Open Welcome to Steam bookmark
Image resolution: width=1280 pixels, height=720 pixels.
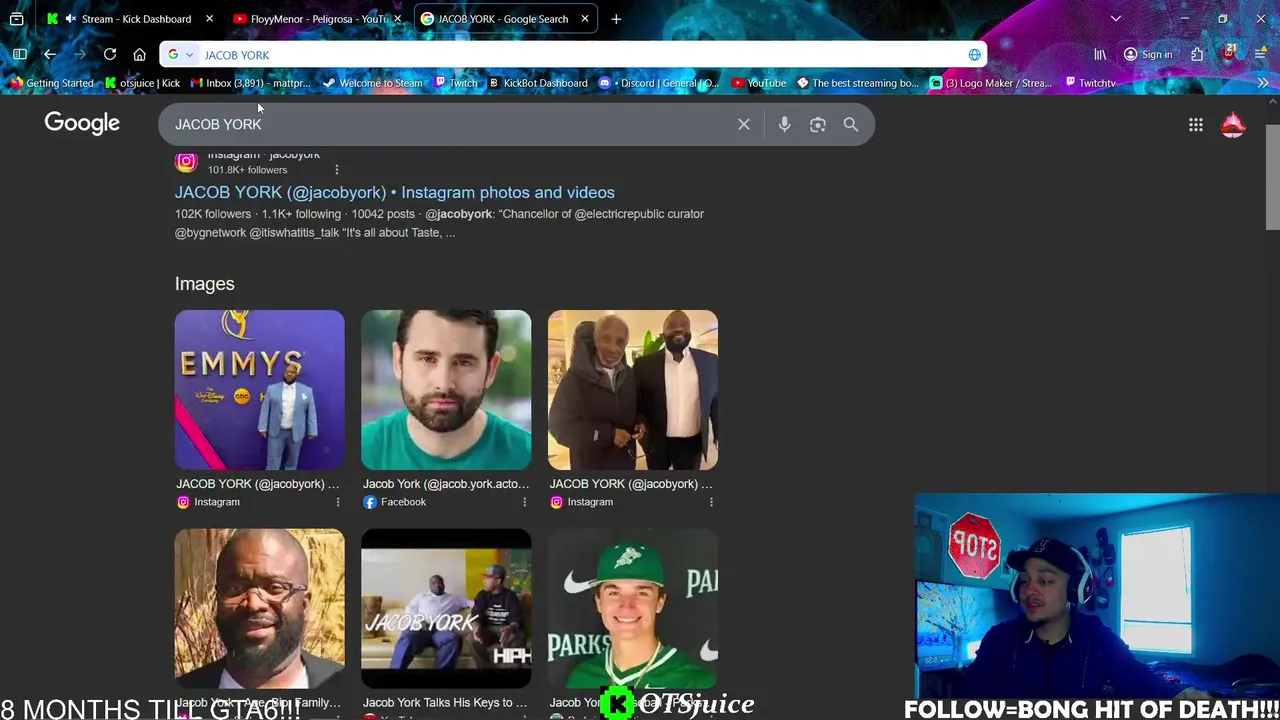coord(372,83)
